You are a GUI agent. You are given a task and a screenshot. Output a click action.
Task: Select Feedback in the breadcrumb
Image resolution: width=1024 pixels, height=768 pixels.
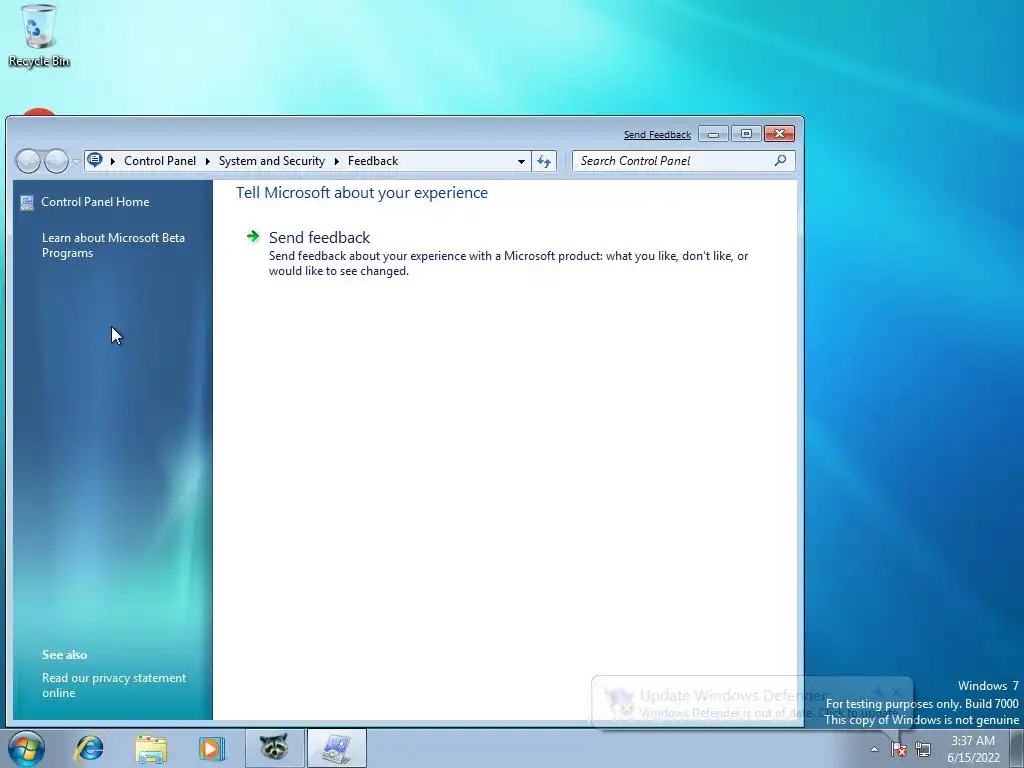click(x=373, y=161)
